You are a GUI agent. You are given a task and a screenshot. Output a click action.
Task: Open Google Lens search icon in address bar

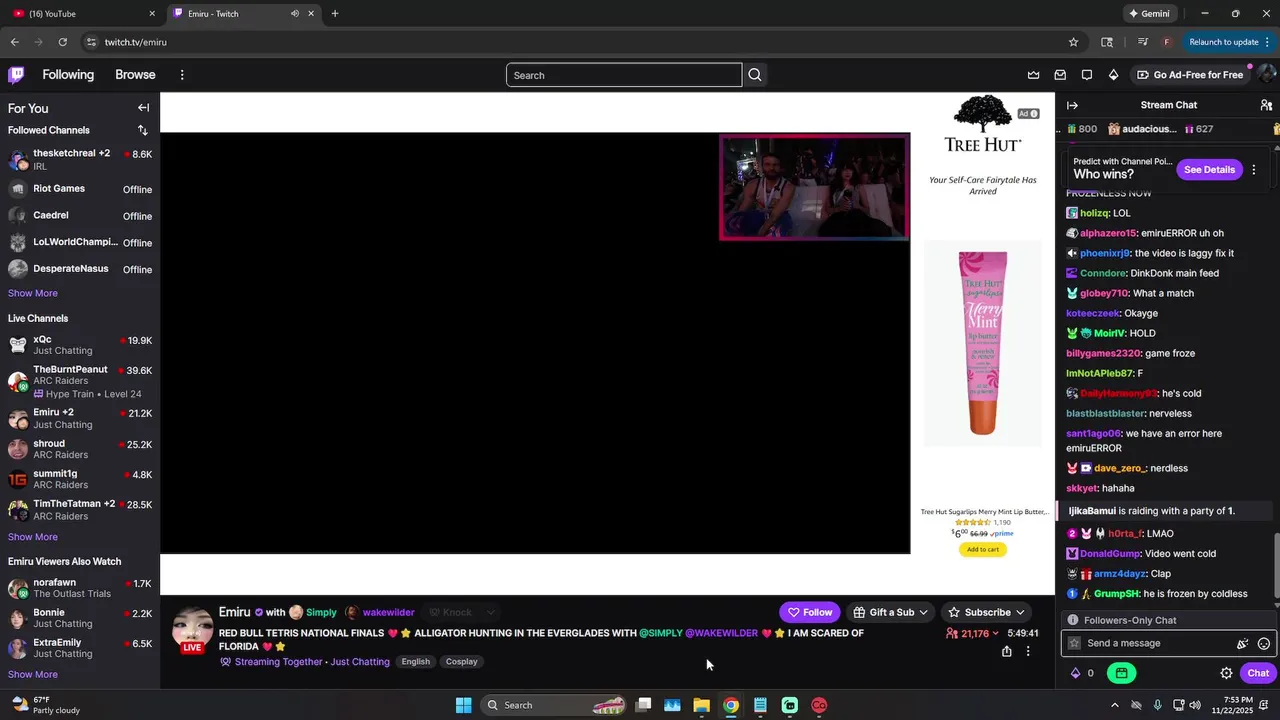[x=1107, y=42]
